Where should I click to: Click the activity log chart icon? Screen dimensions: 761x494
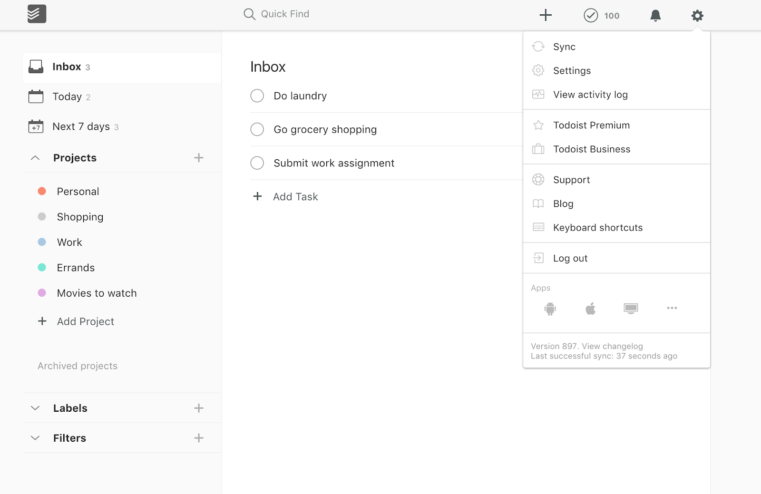[538, 94]
